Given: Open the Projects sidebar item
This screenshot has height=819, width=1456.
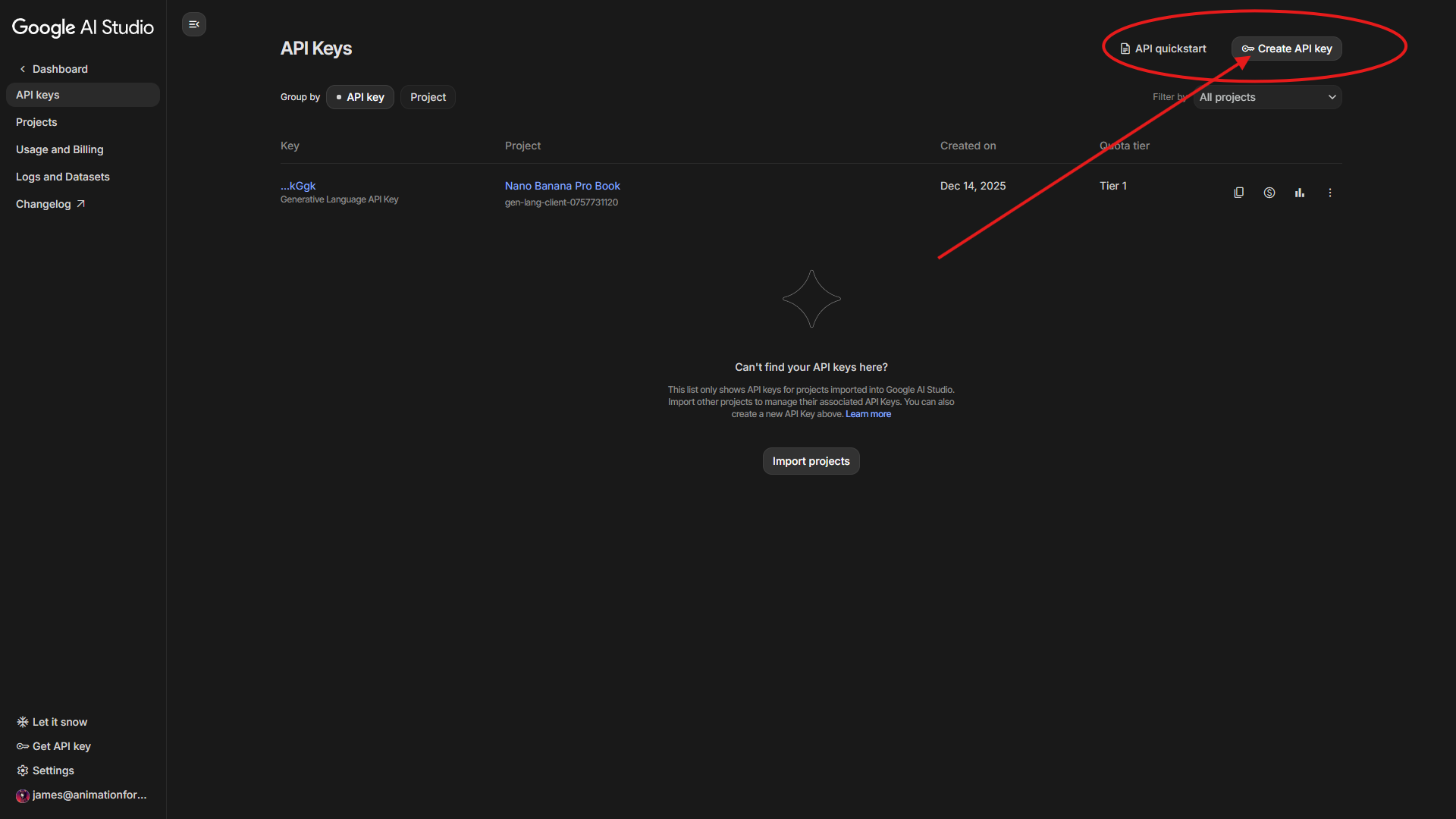Looking at the screenshot, I should click(36, 122).
